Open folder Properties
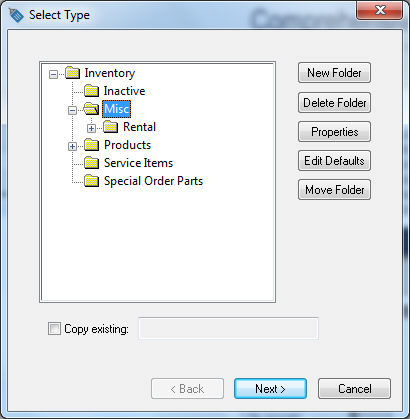This screenshot has width=410, height=419. (x=334, y=132)
